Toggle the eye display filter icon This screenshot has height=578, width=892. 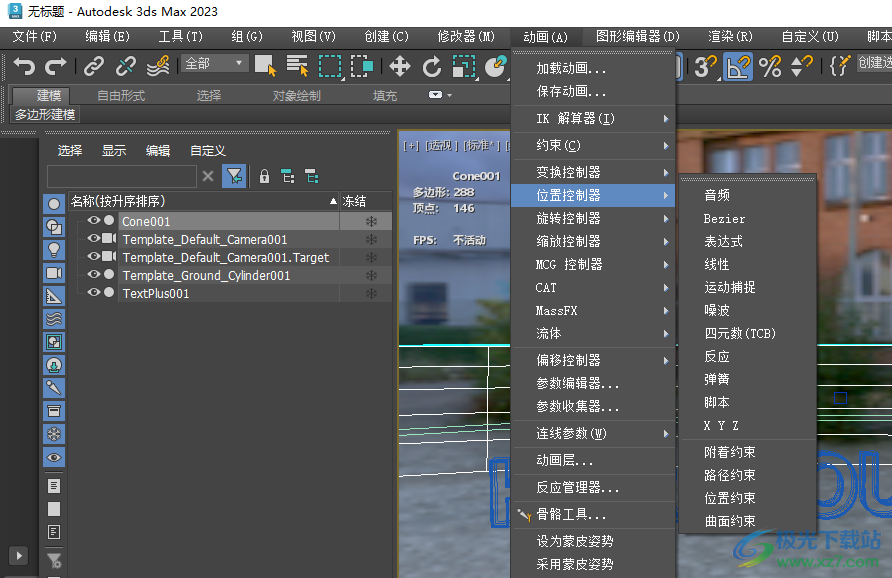[x=54, y=457]
